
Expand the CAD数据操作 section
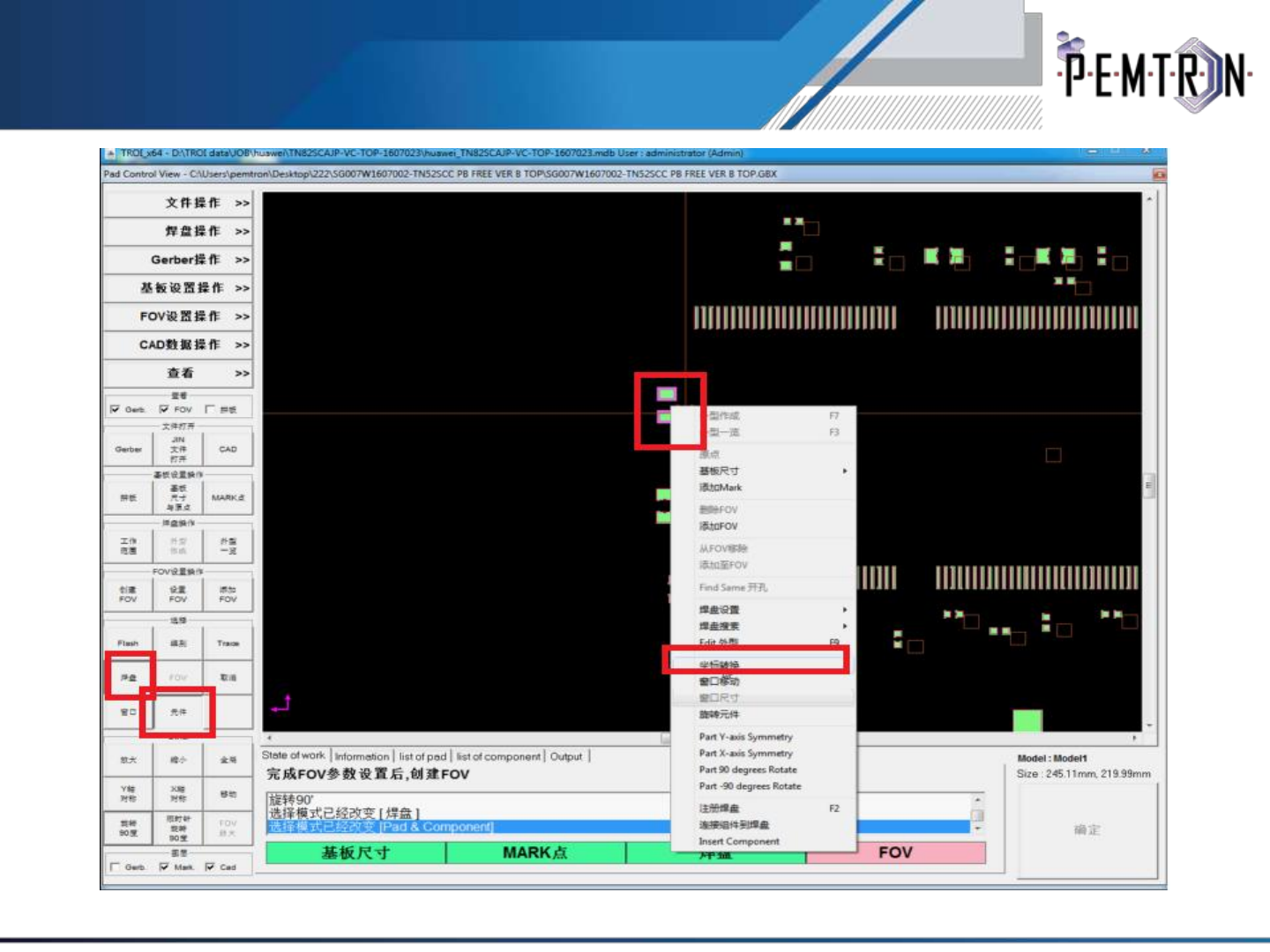(178, 345)
